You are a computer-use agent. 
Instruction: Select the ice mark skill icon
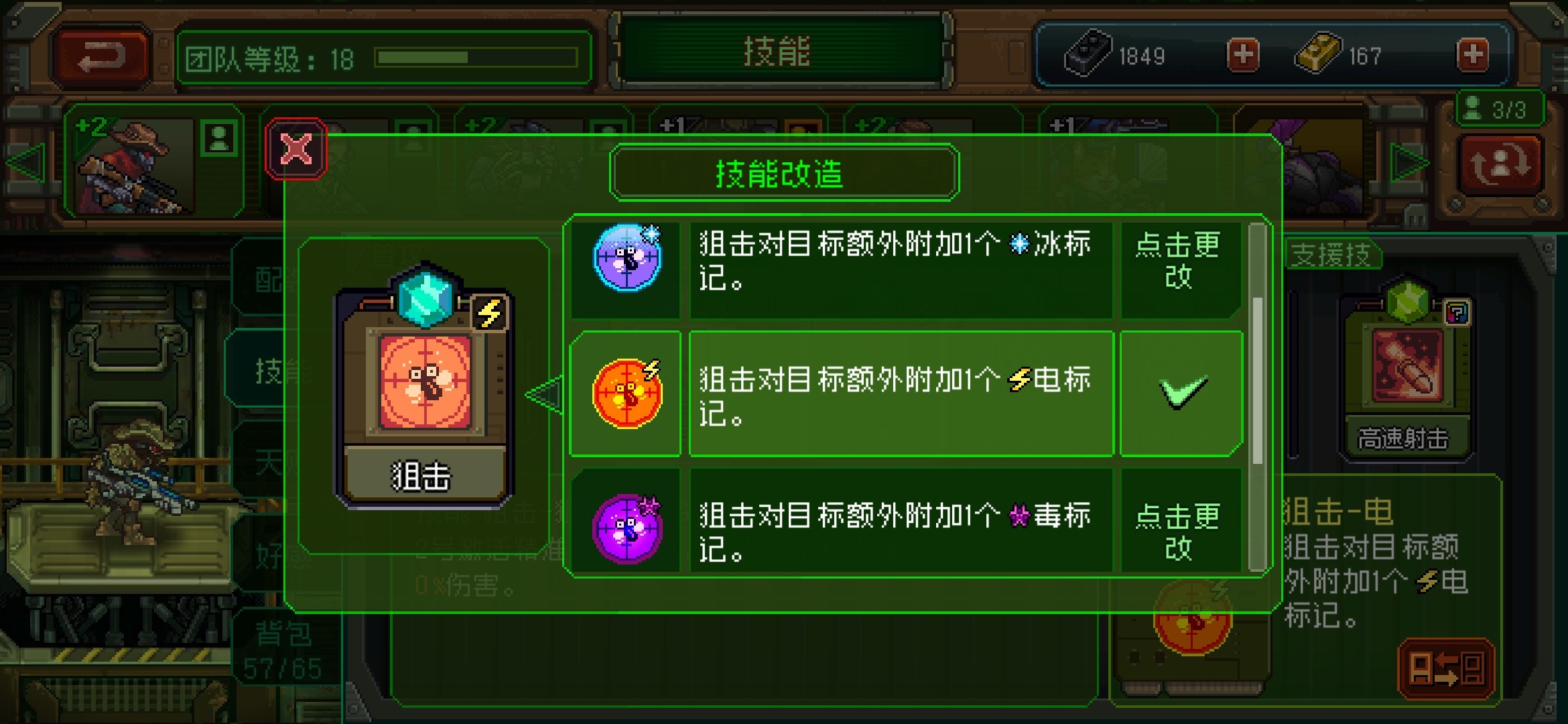627,257
